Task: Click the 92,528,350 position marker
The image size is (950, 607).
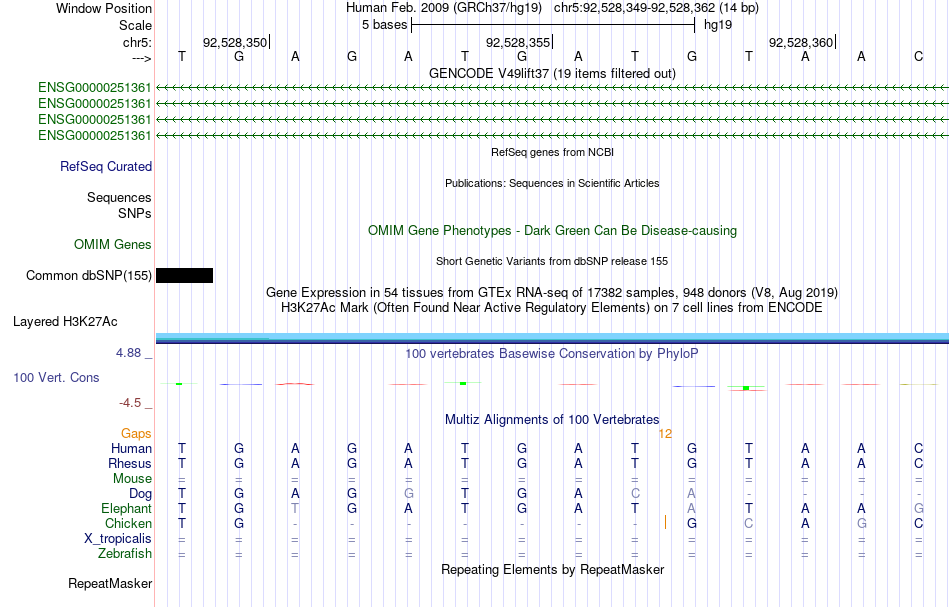Action: click(x=235, y=42)
